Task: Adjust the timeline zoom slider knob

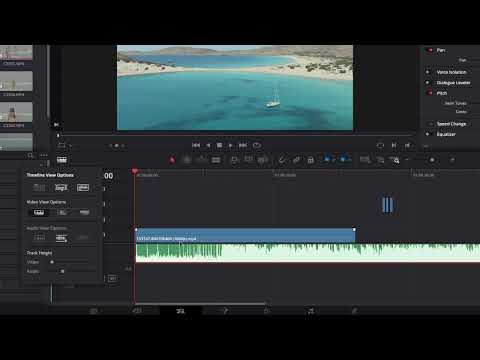Action: [432, 160]
